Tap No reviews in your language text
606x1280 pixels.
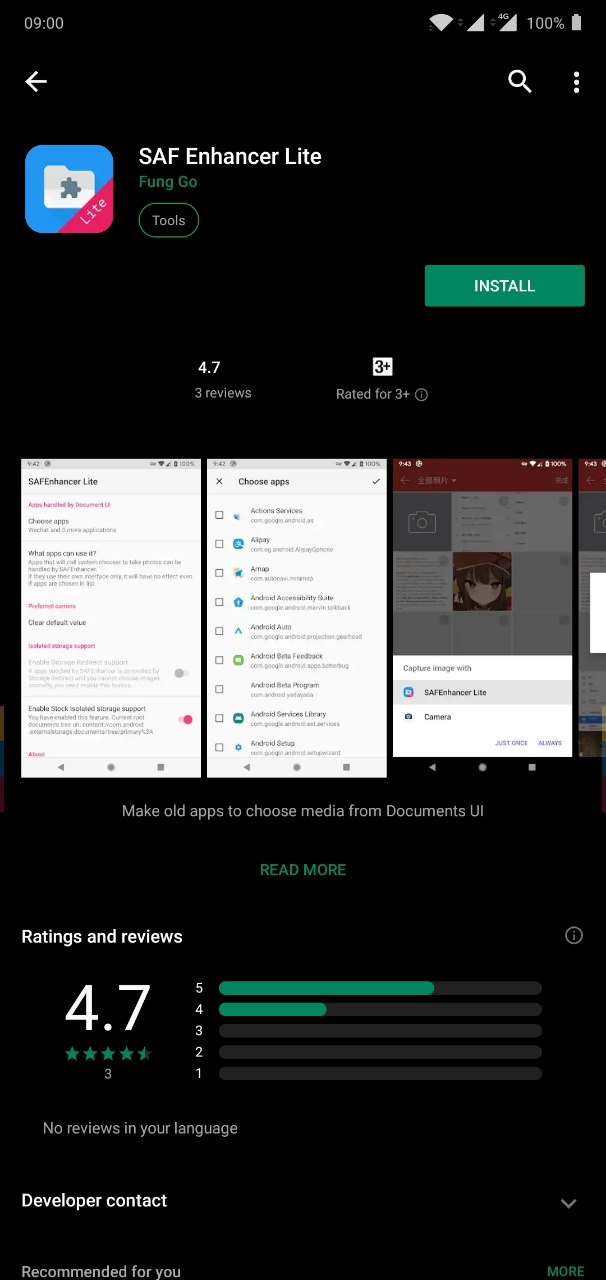coord(140,1128)
